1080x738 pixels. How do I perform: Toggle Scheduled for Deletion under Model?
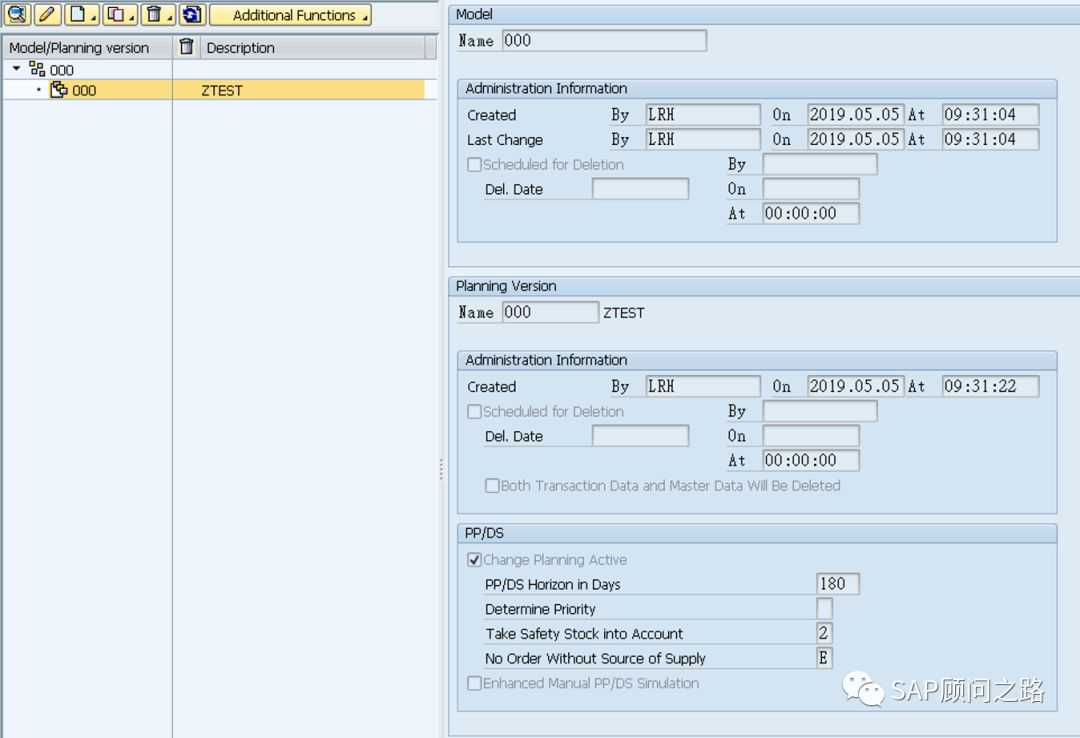pyautogui.click(x=475, y=165)
